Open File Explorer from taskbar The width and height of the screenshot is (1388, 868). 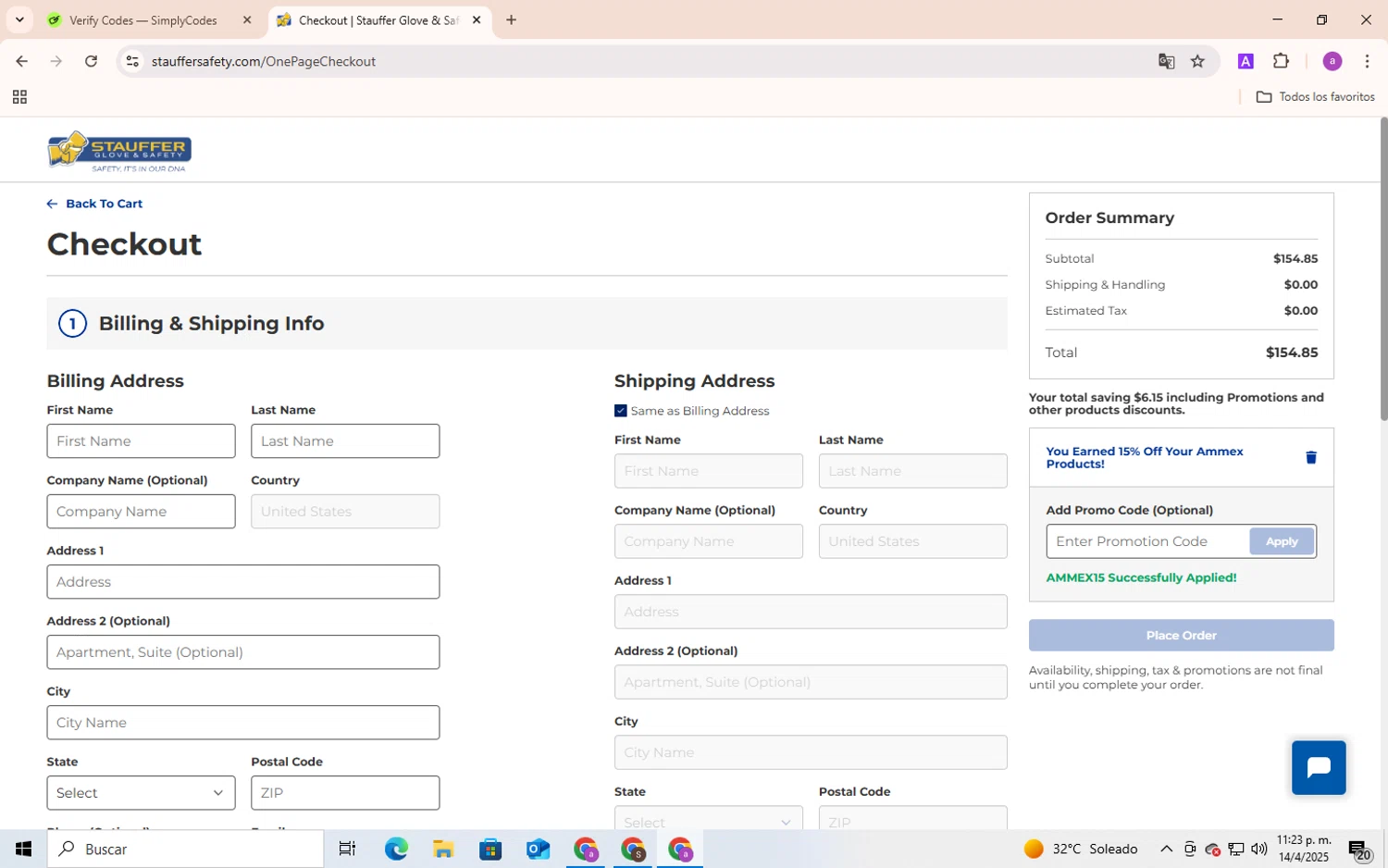[443, 849]
